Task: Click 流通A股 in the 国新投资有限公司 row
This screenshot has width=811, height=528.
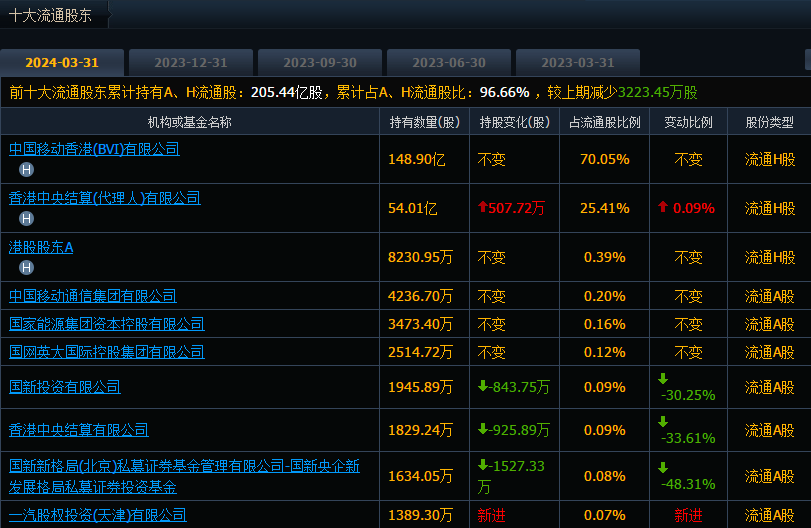Action: pyautogui.click(x=770, y=387)
